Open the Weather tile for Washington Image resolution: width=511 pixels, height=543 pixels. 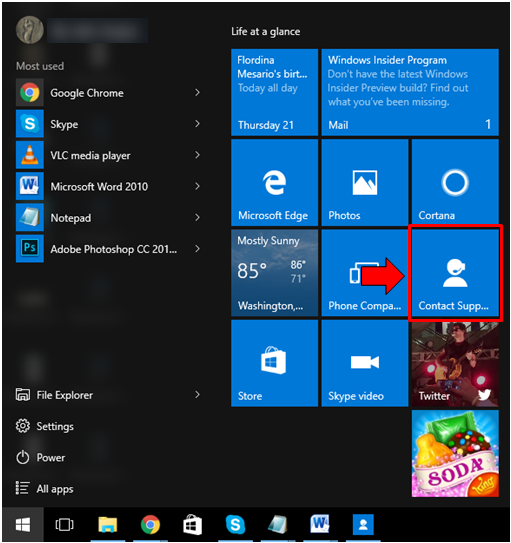pos(275,273)
